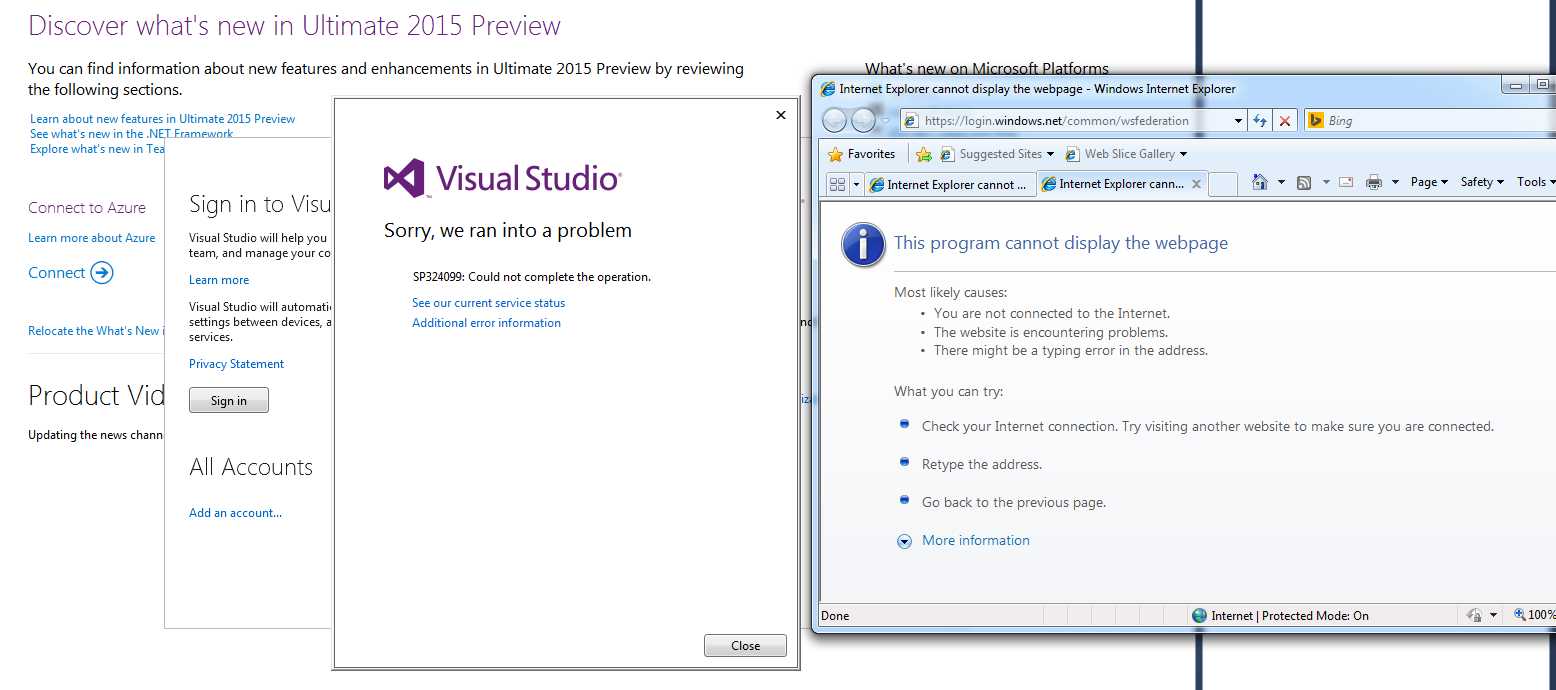The width and height of the screenshot is (1556, 690).
Task: Expand the address bar history dropdown
Action: 1238,121
